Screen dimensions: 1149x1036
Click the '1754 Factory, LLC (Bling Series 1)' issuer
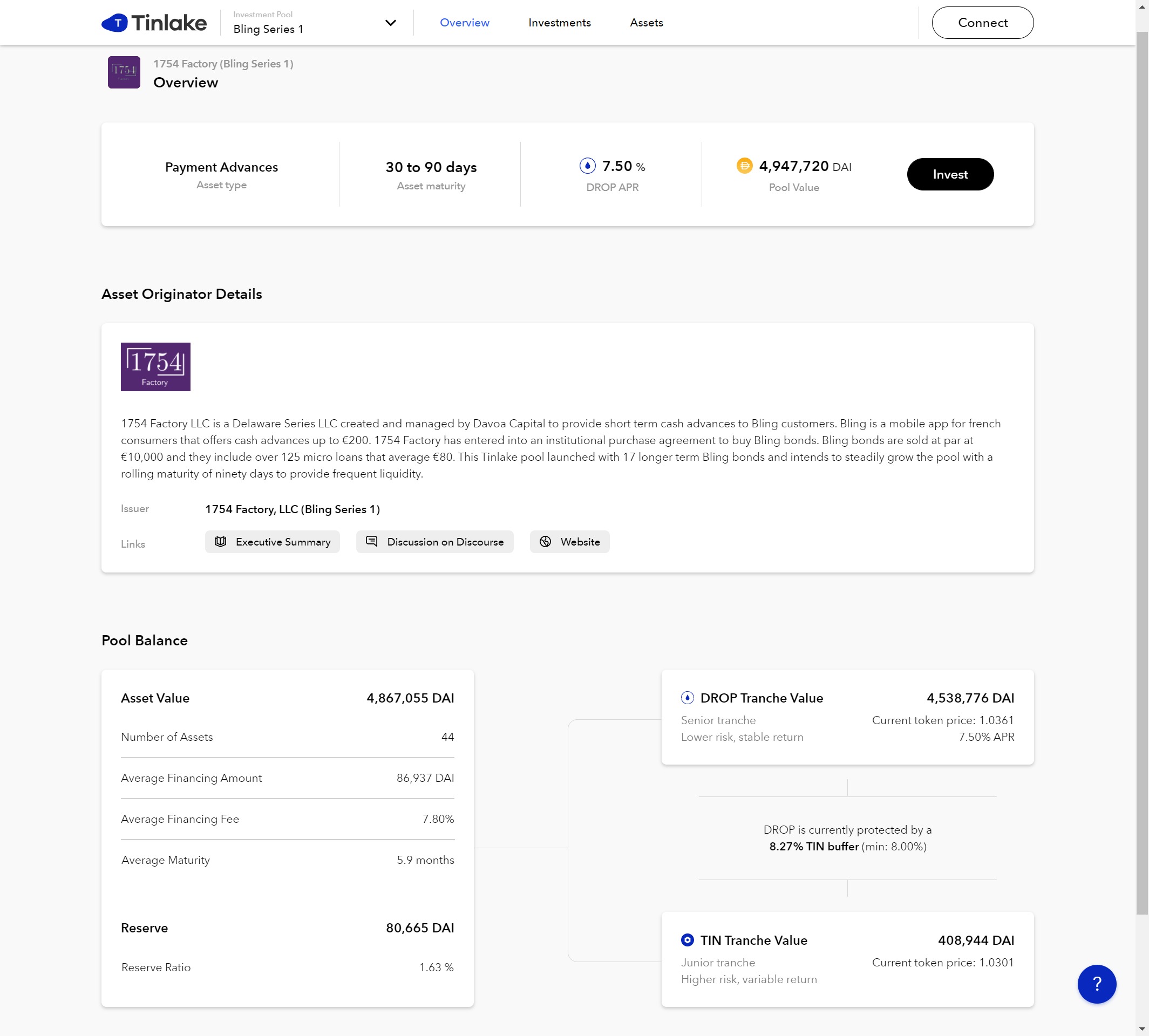tap(293, 509)
